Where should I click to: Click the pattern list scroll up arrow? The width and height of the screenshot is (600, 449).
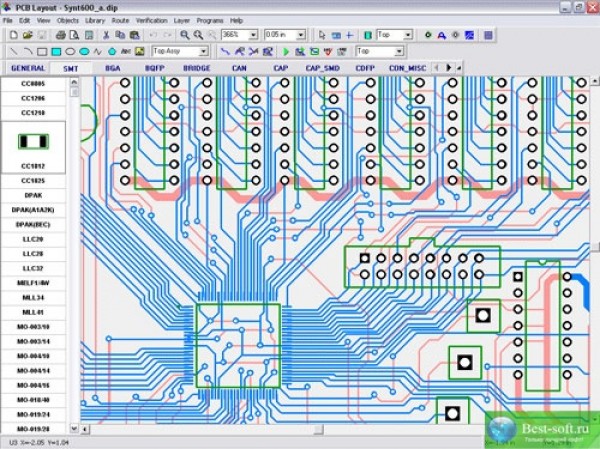click(x=74, y=82)
